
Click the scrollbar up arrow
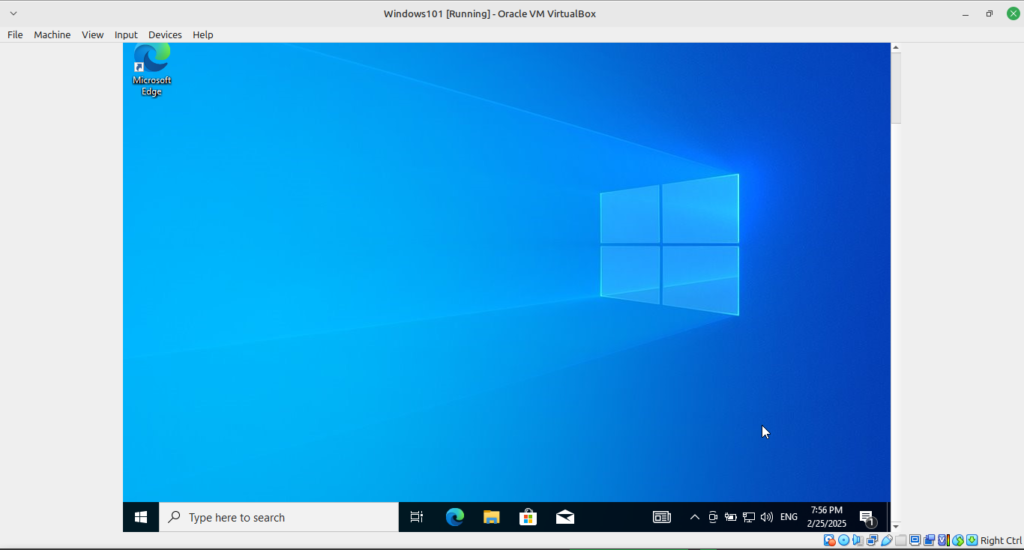pyautogui.click(x=896, y=47)
